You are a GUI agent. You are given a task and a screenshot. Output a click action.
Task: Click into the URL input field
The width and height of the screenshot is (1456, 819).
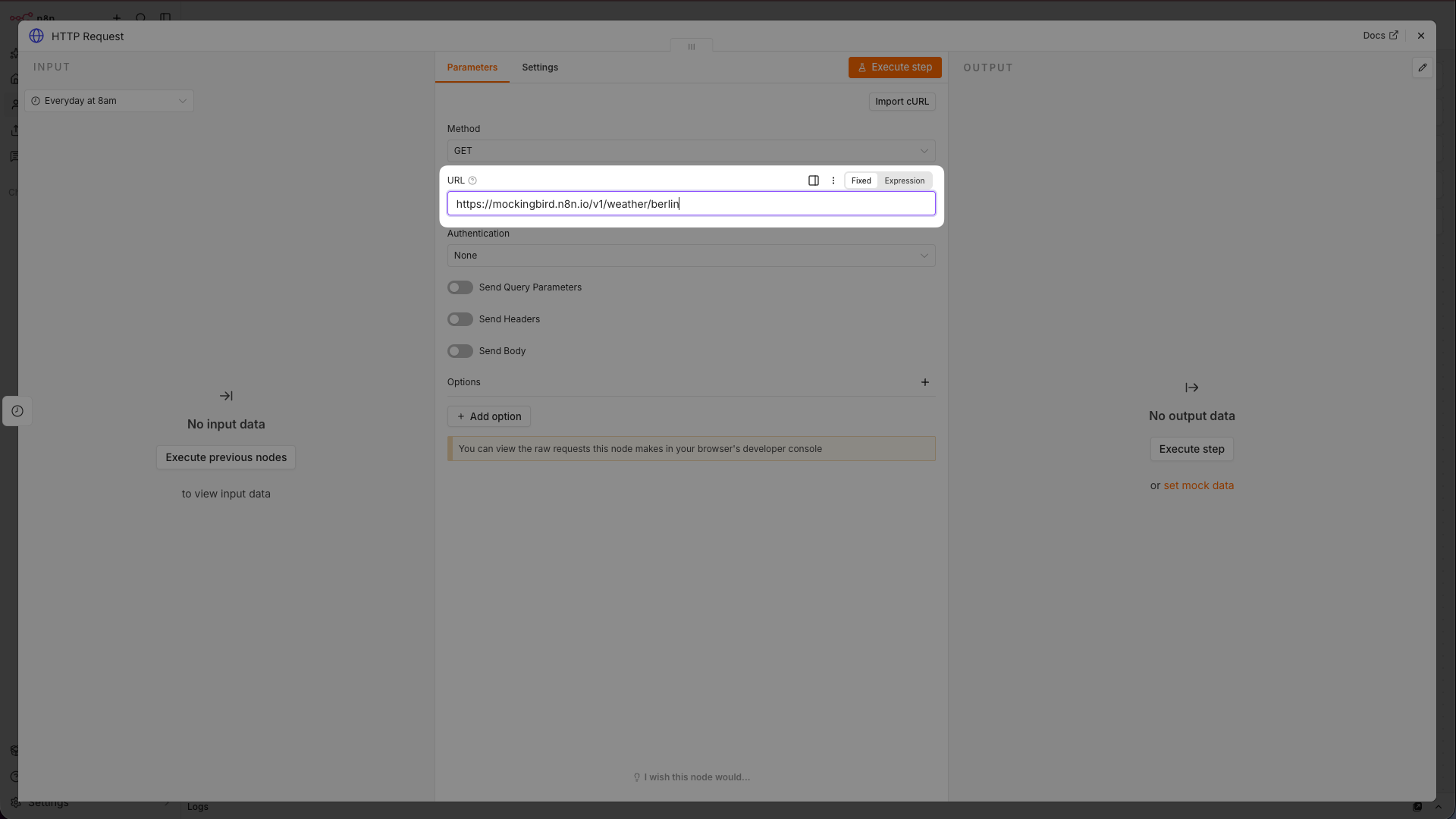(691, 203)
